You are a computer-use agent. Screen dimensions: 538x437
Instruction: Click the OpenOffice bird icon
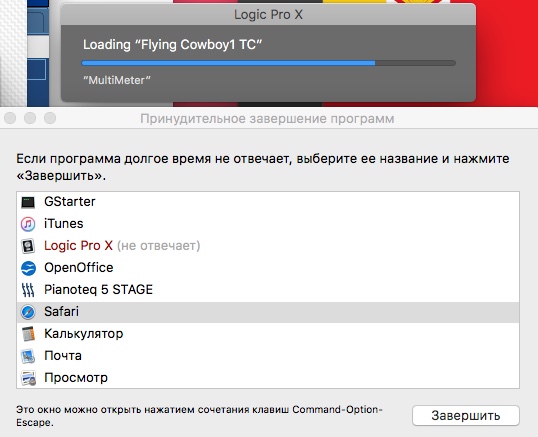coord(28,268)
